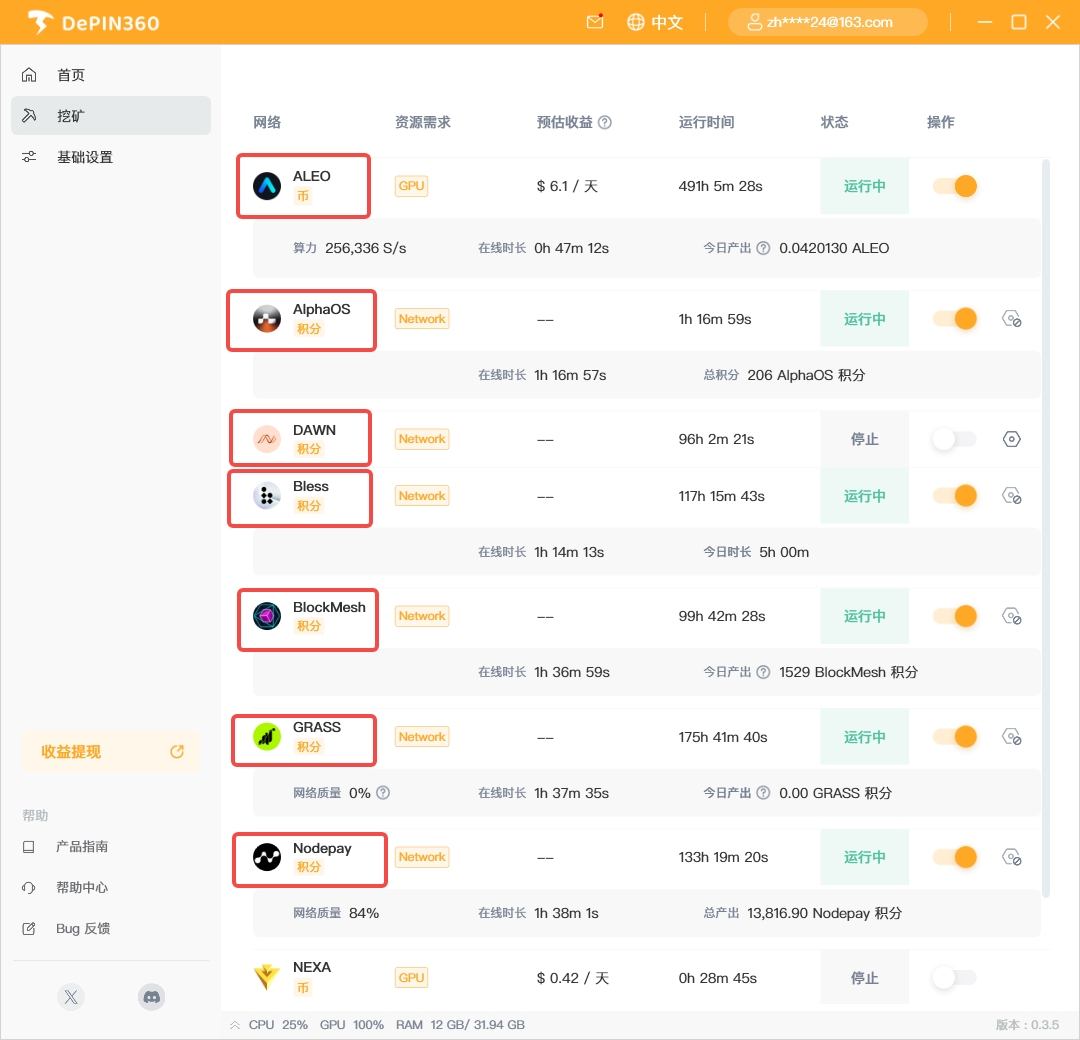The height and width of the screenshot is (1040, 1080).
Task: Turn off AlphaOS mining toggle
Action: [x=955, y=319]
